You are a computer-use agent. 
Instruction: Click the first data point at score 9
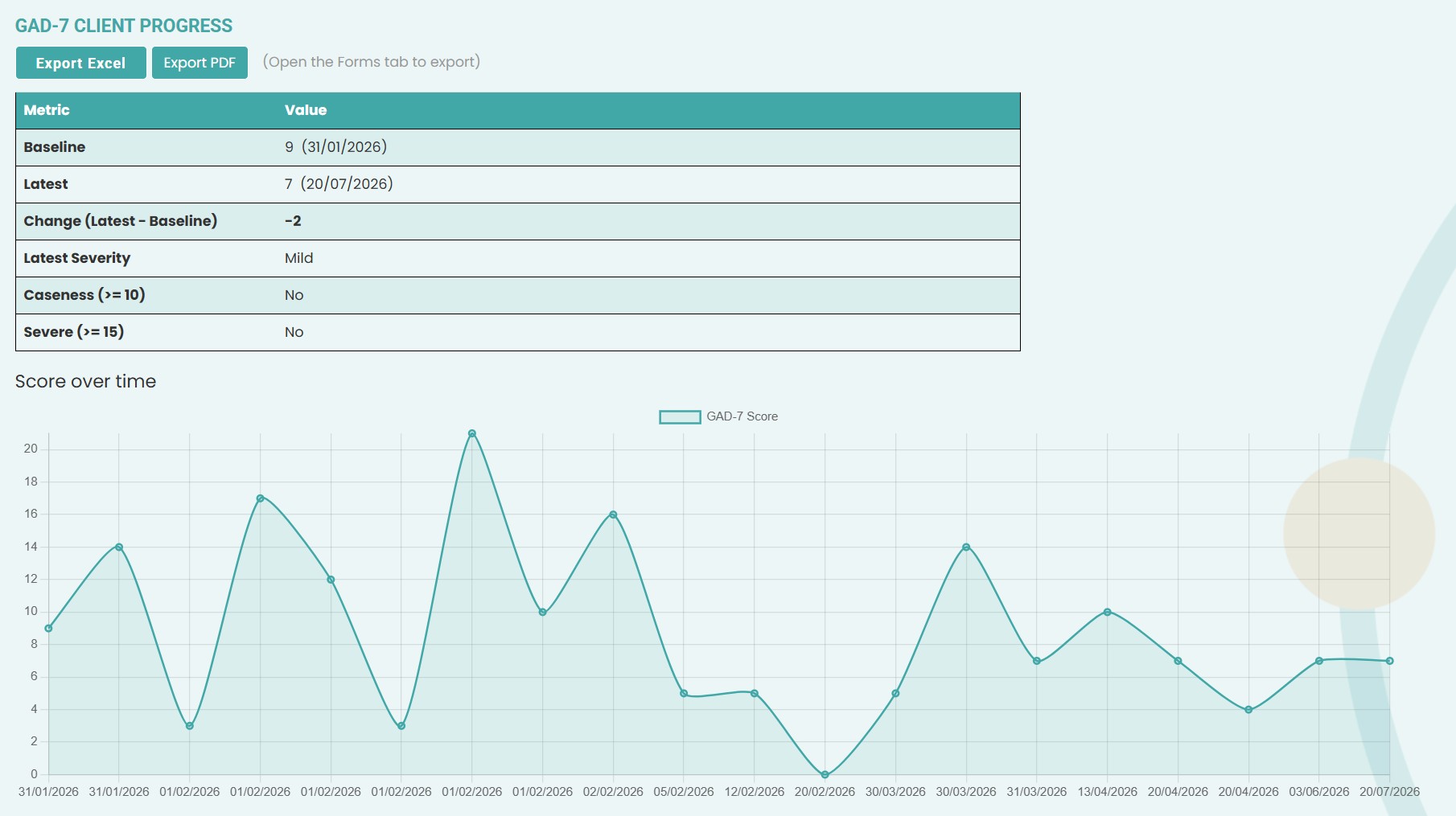[x=48, y=629]
